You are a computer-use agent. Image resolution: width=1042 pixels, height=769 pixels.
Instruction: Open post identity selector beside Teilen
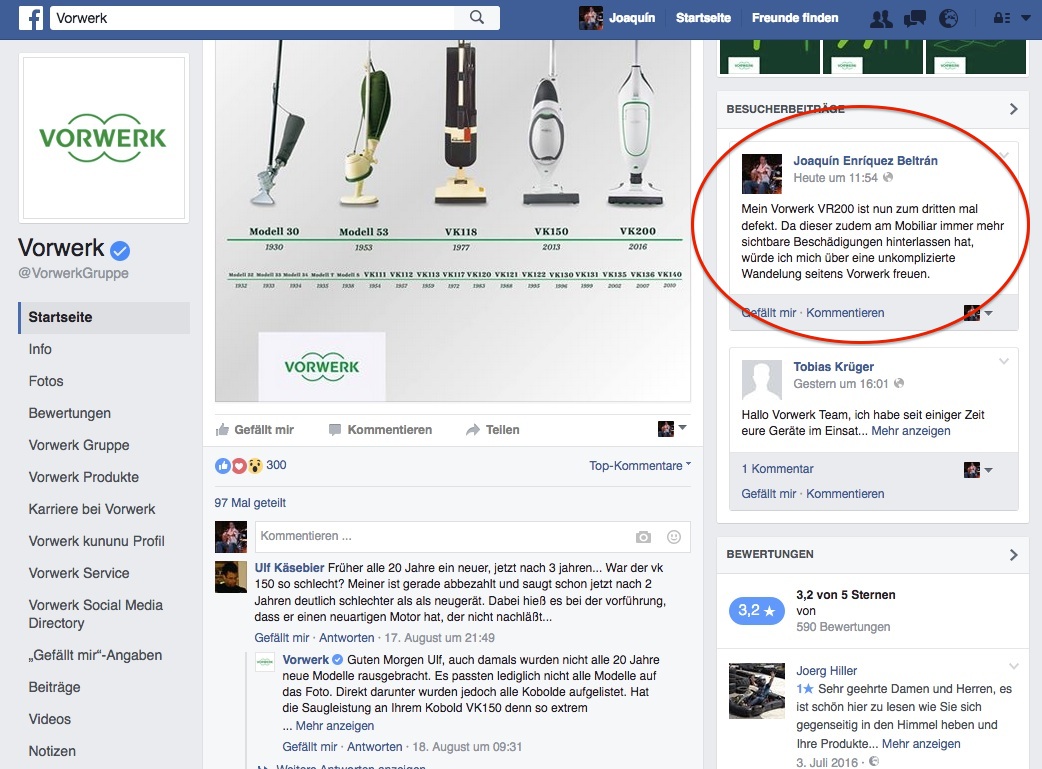click(x=672, y=429)
